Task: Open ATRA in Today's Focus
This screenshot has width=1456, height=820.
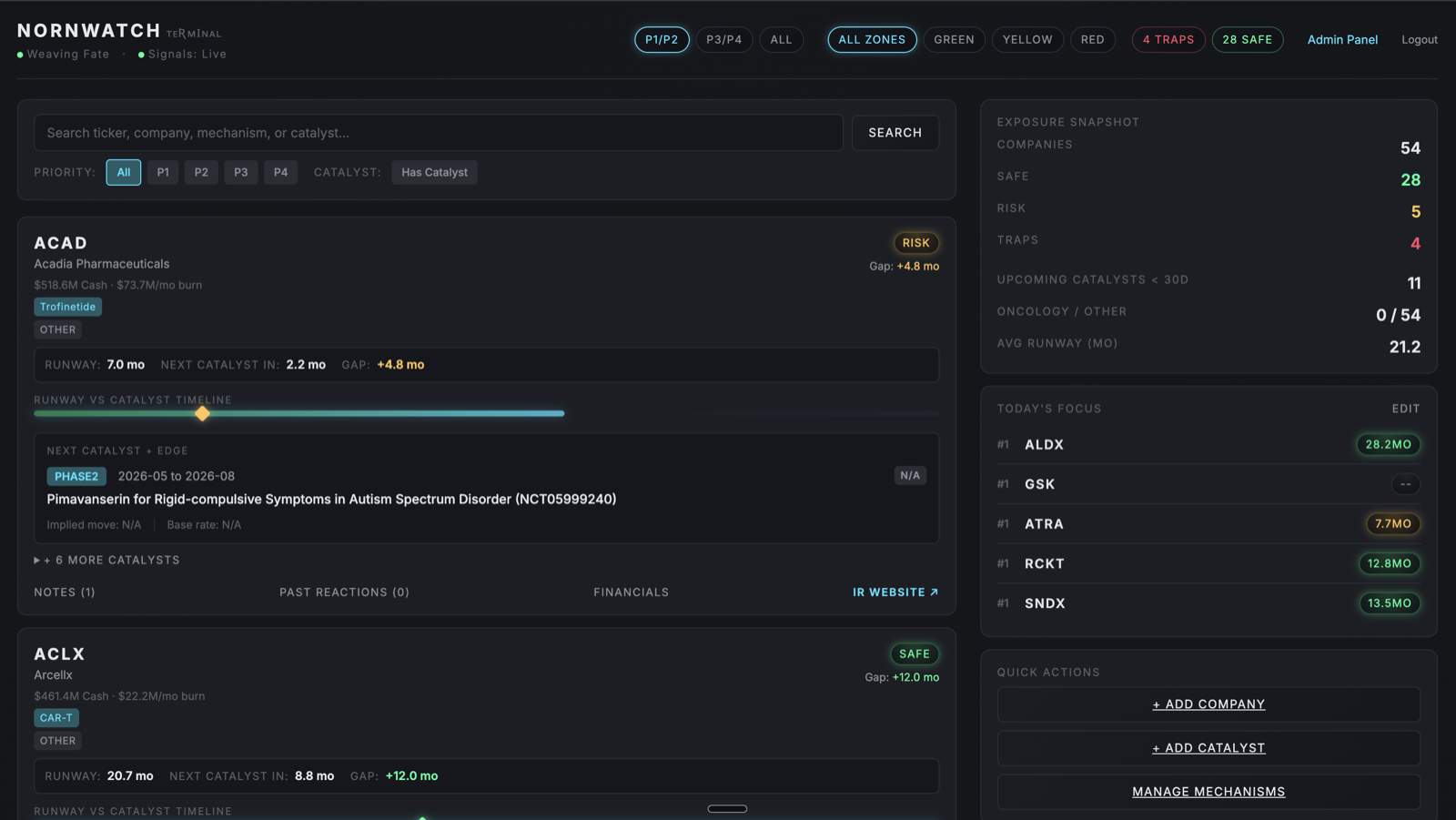Action: click(x=1045, y=524)
